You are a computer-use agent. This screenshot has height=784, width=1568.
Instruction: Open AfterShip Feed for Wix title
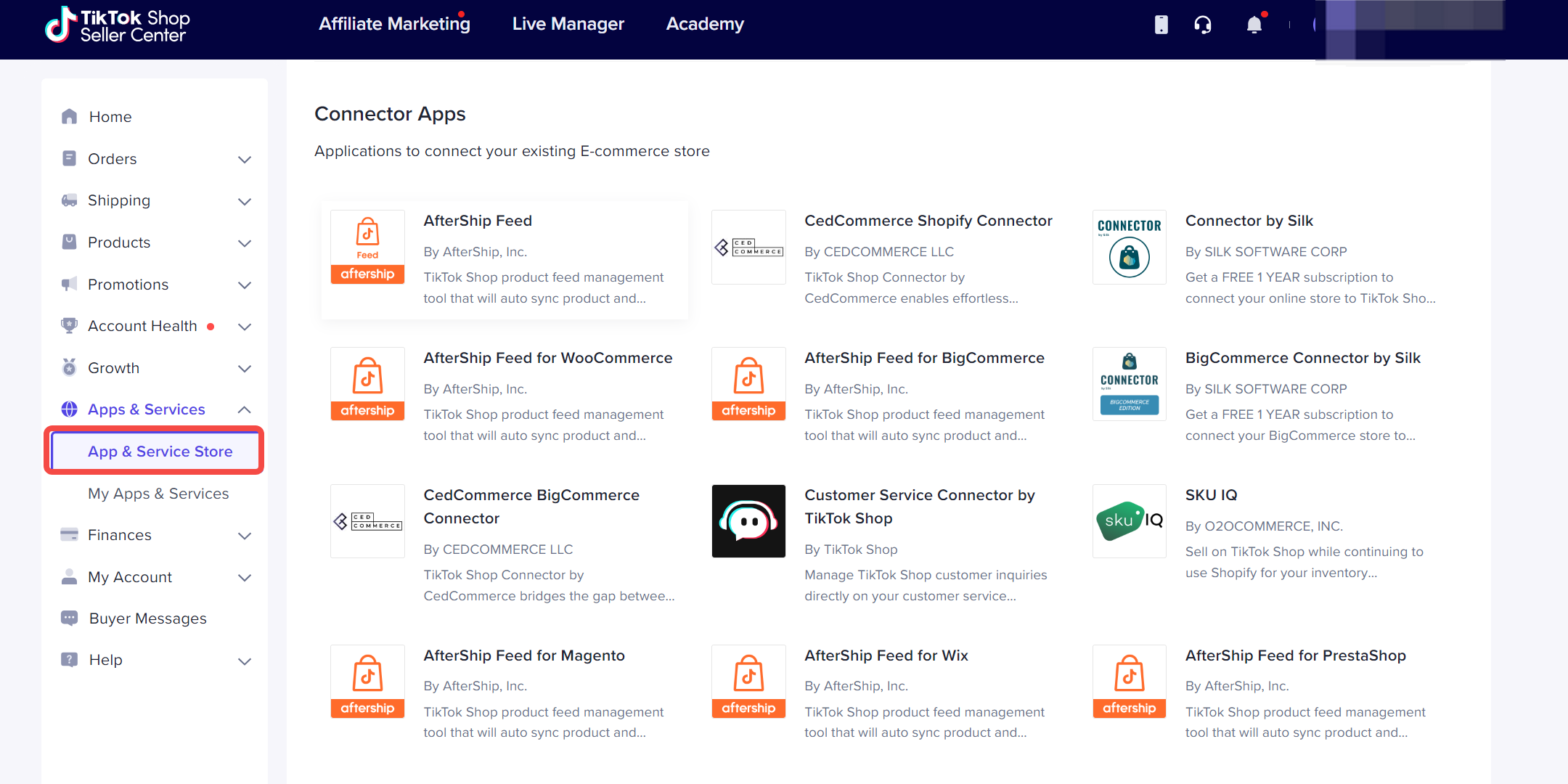coord(886,656)
